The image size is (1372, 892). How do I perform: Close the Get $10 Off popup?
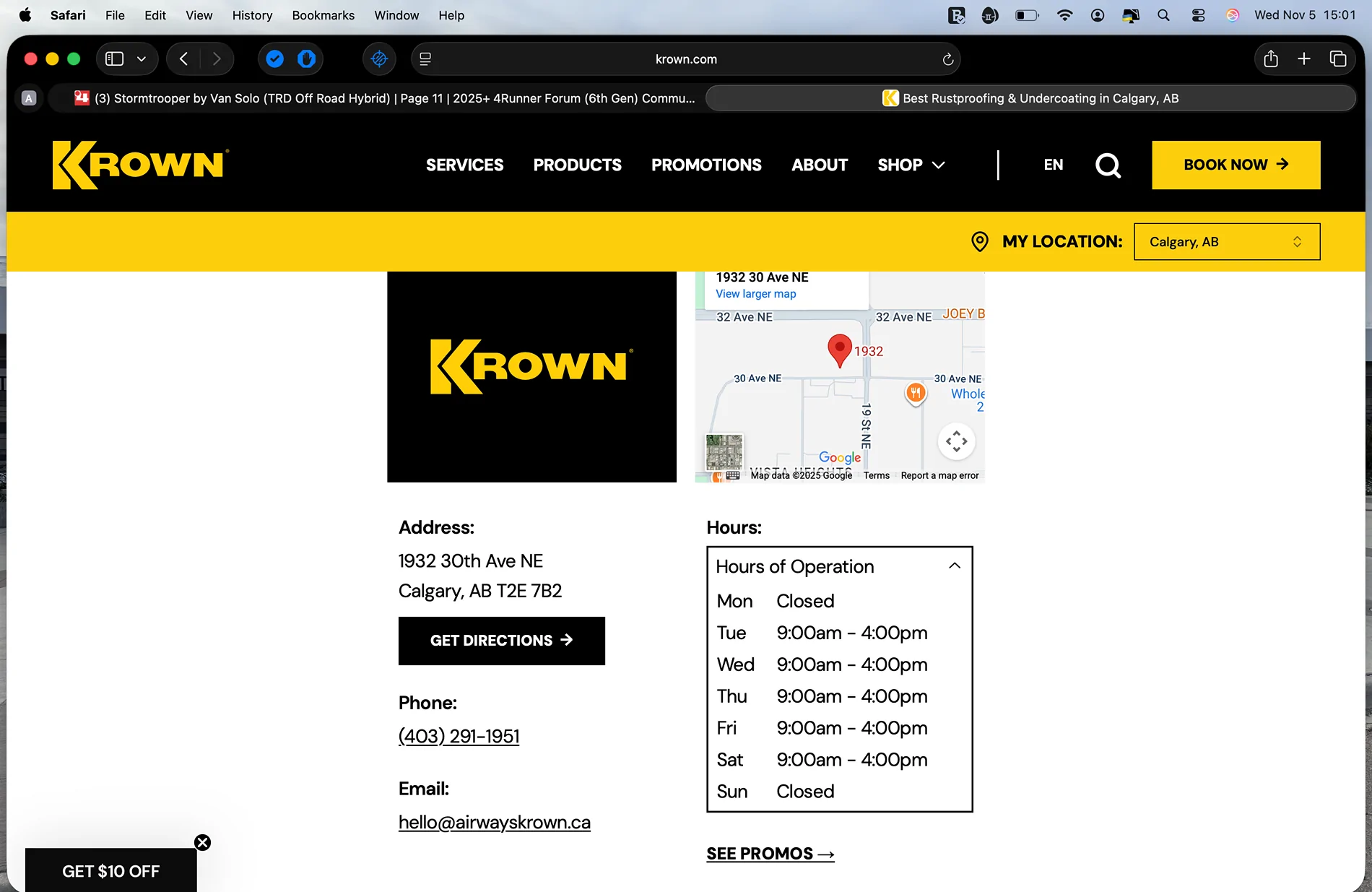[202, 842]
